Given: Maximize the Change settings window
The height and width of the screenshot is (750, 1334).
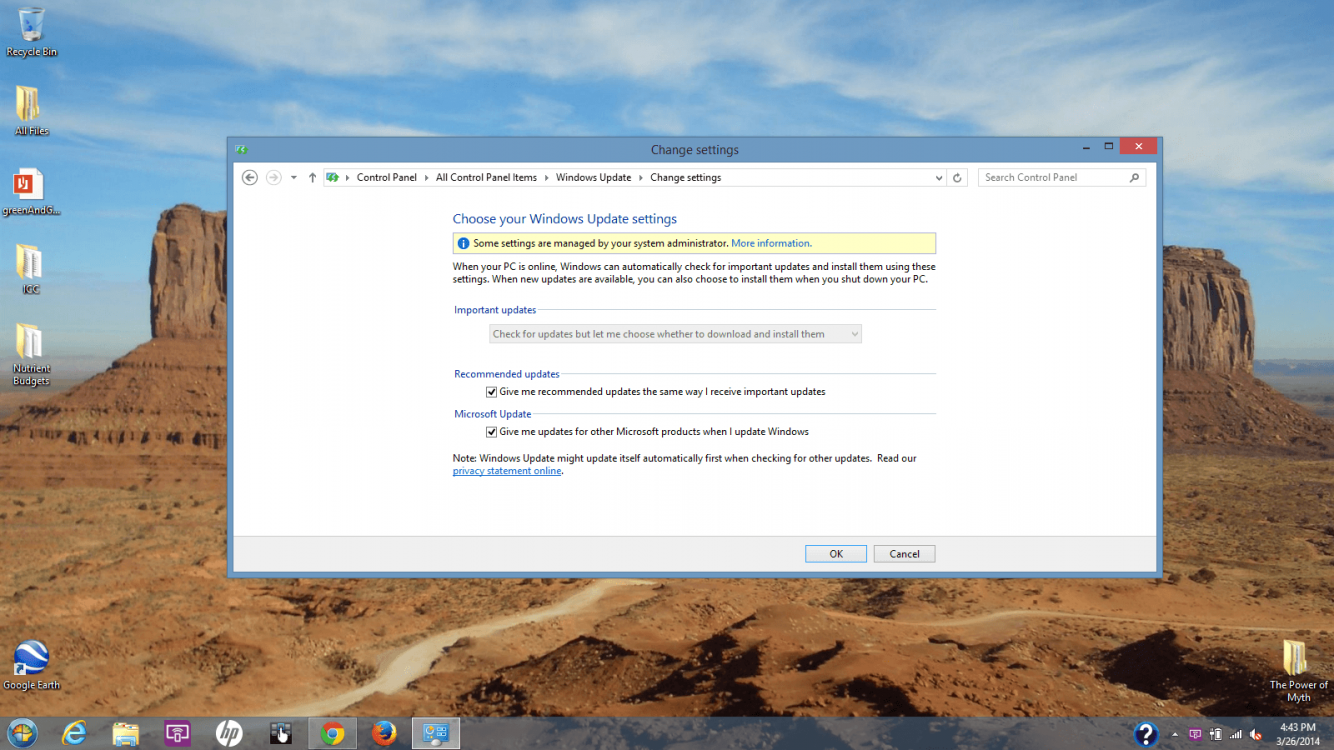Looking at the screenshot, I should (x=1109, y=147).
